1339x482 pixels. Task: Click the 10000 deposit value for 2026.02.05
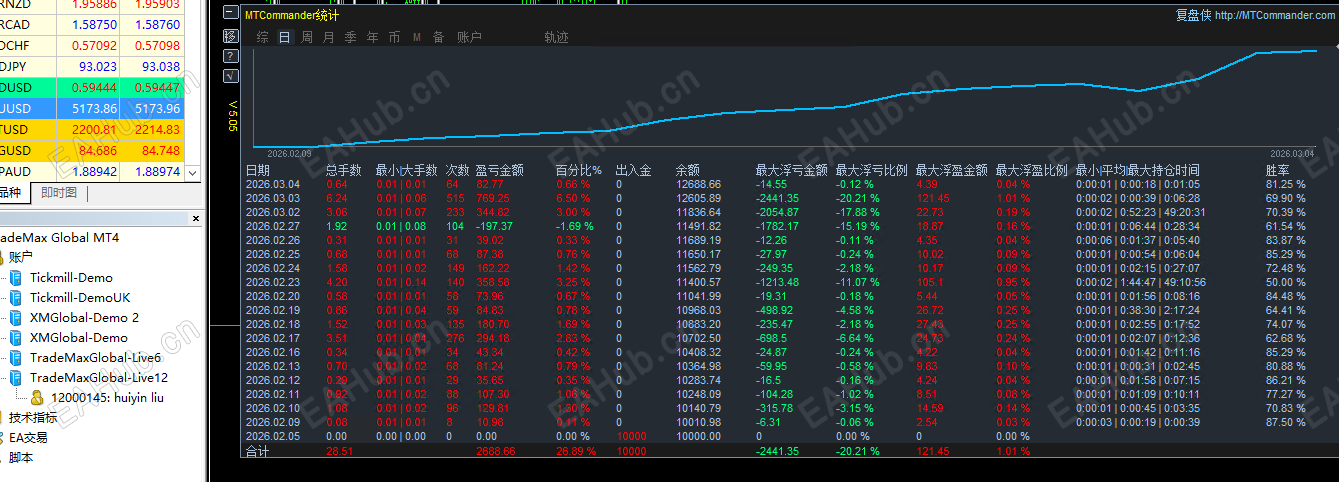tap(630, 436)
